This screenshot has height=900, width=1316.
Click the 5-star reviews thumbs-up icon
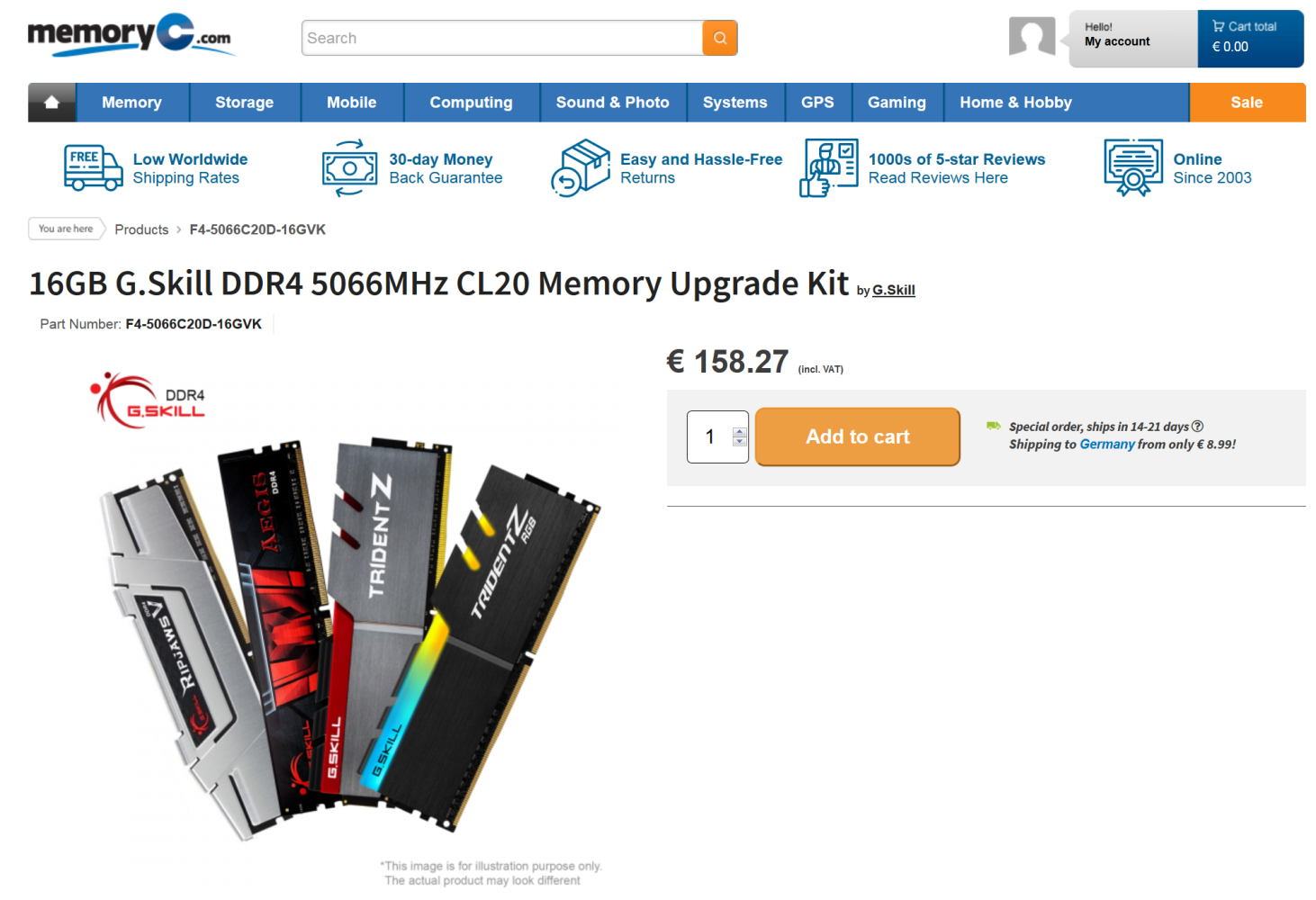(x=828, y=167)
